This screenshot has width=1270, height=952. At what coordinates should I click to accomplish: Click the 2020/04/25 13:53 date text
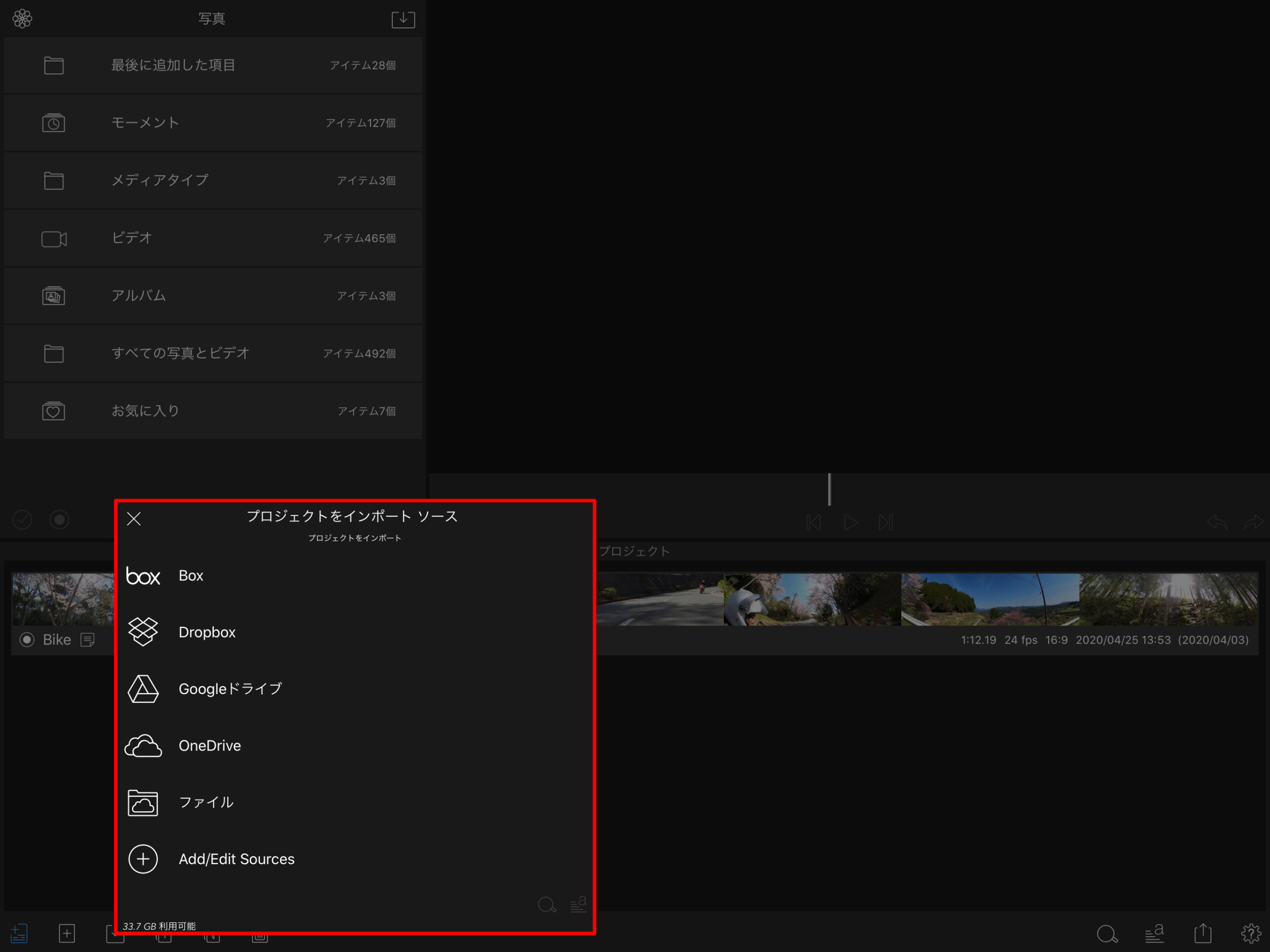(1123, 639)
